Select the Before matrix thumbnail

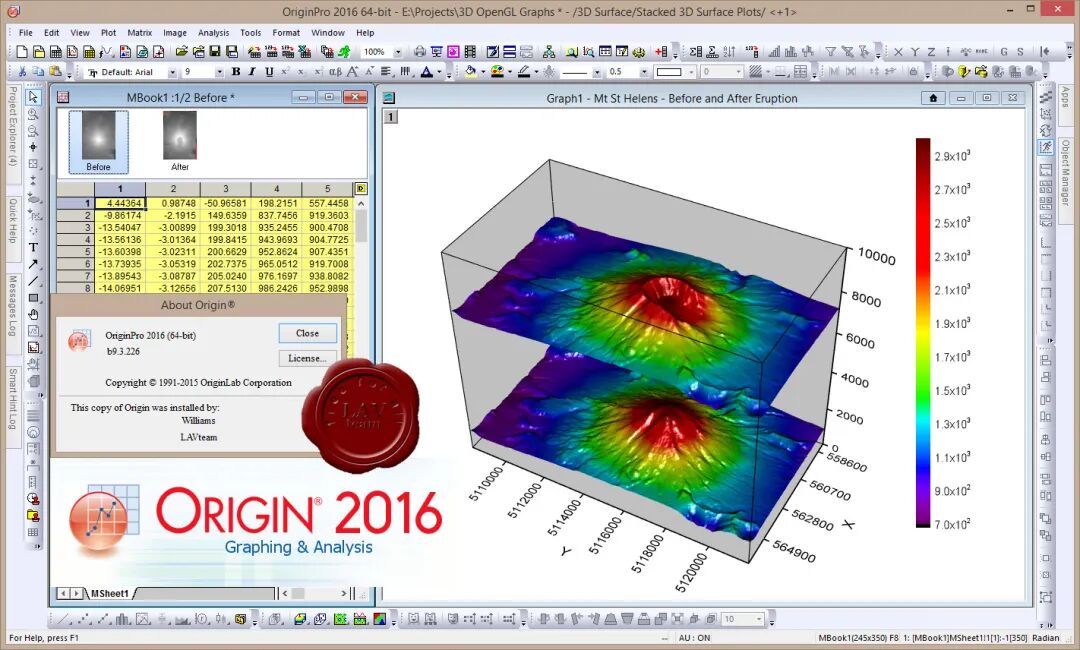(98, 141)
